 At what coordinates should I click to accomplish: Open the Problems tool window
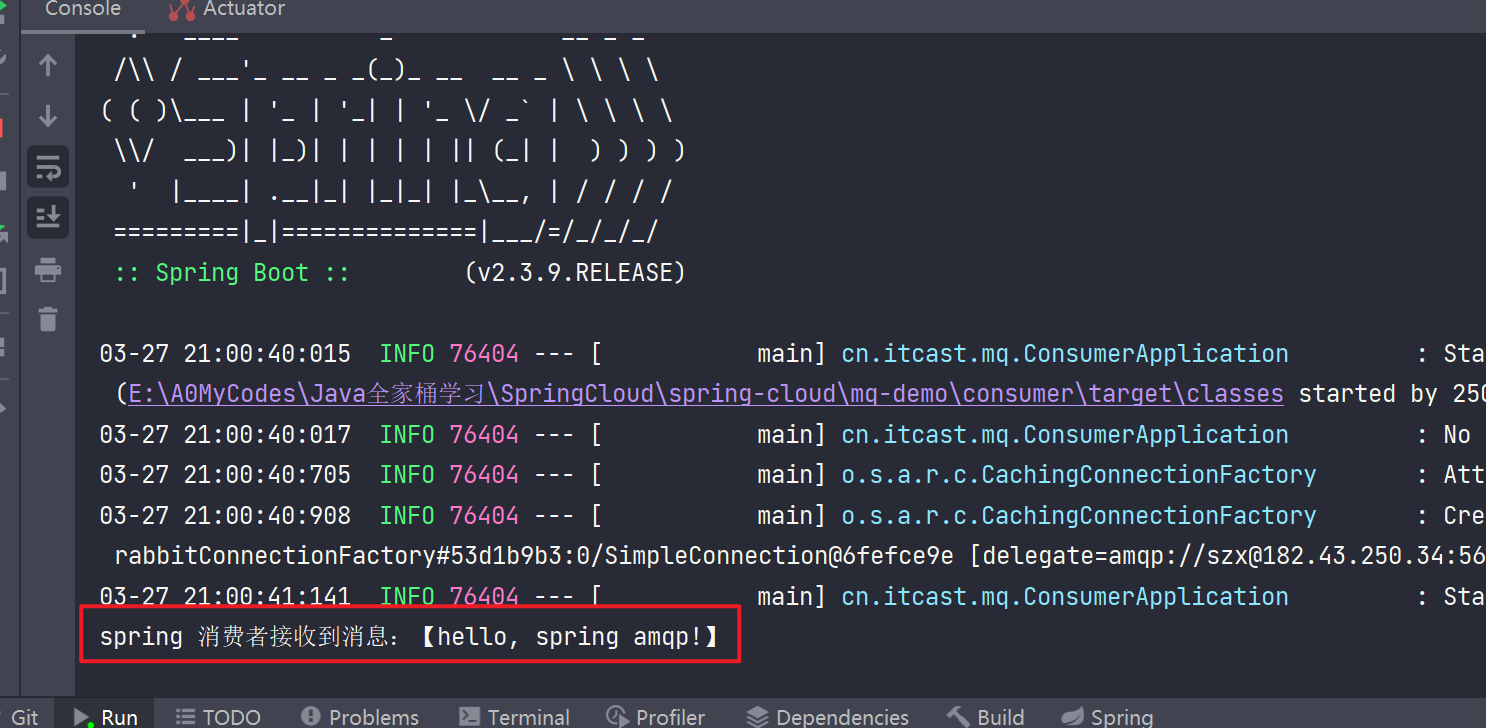[x=360, y=717]
